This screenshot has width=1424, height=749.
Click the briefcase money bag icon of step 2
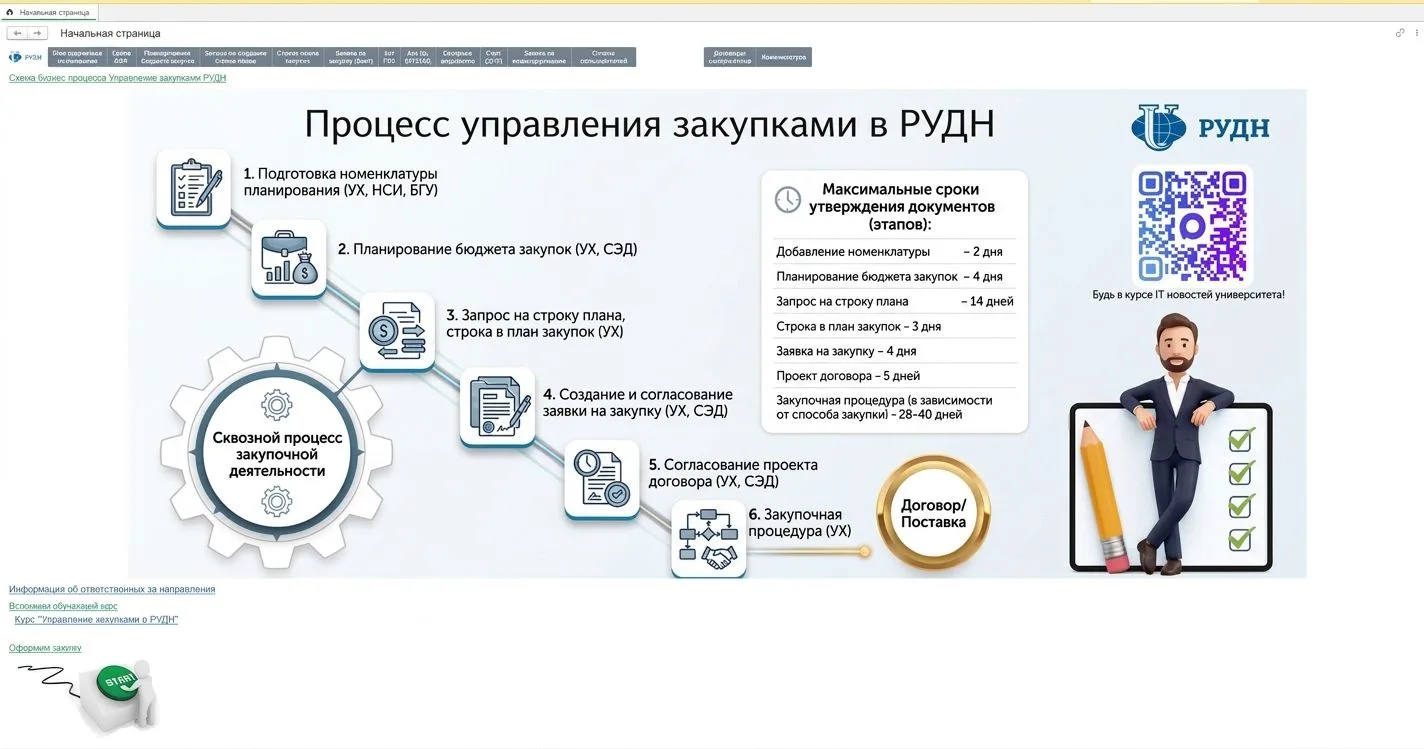(289, 258)
